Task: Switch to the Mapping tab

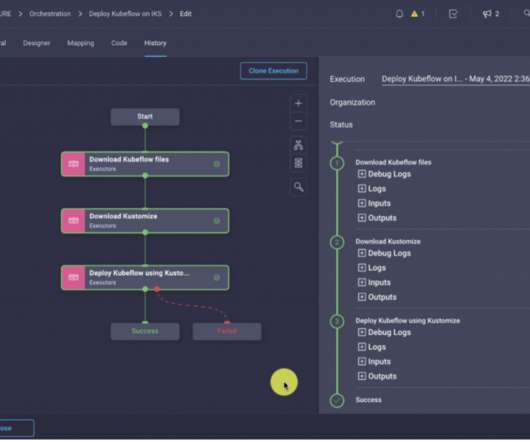Action: [81, 43]
